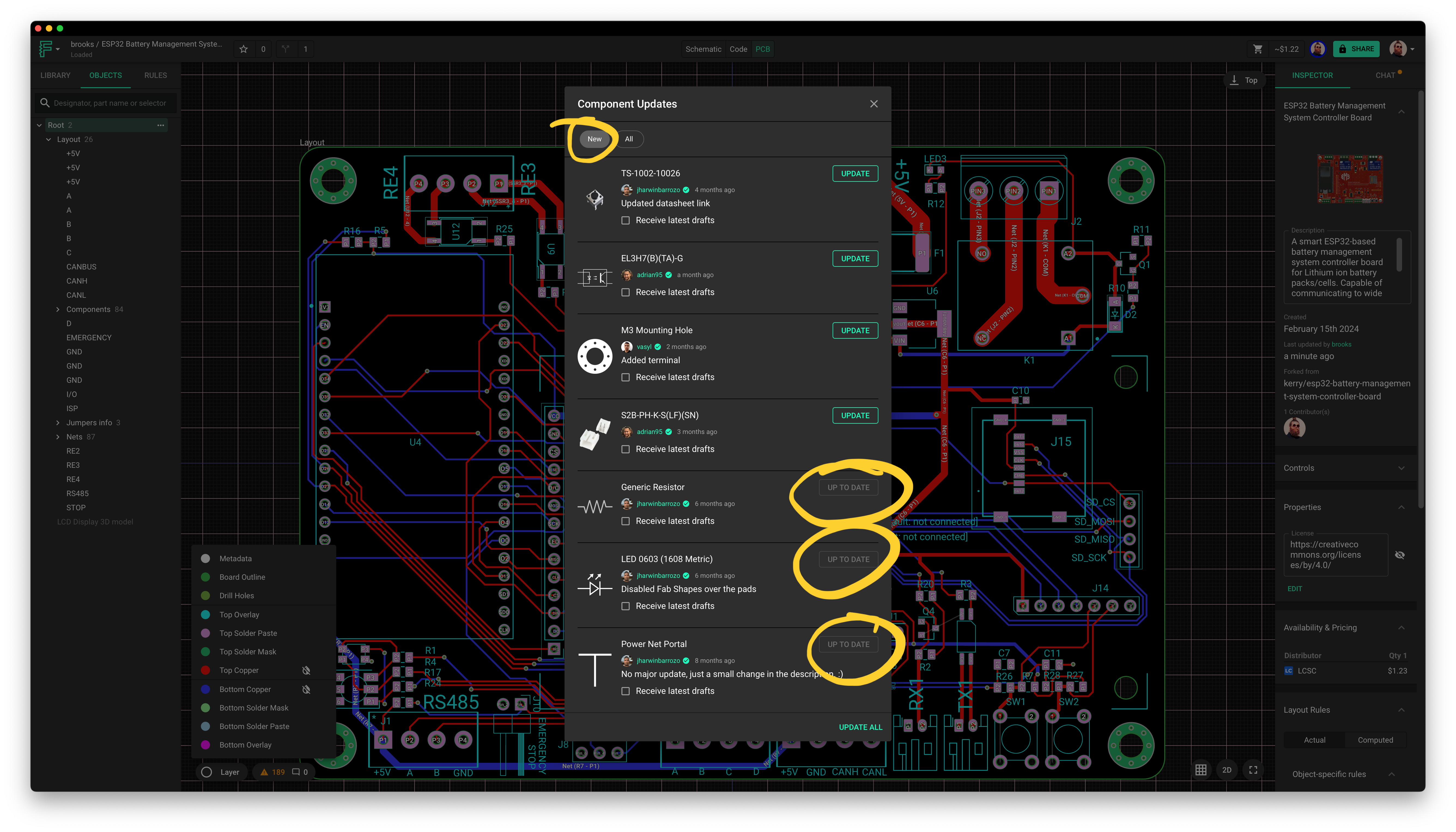Select Computed layout rules option
This screenshot has height=832, width=1456.
click(1375, 740)
